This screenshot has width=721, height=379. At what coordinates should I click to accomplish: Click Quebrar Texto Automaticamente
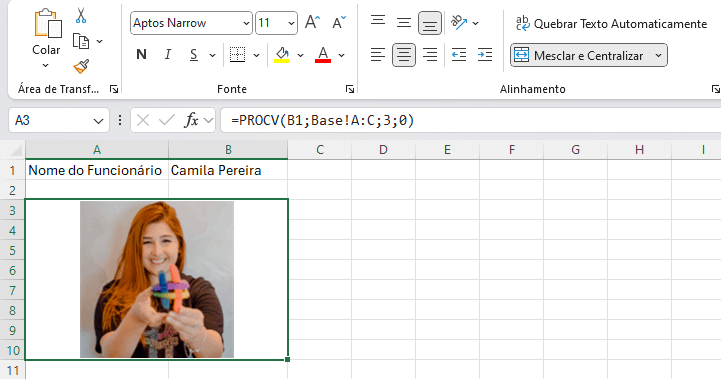tap(612, 23)
